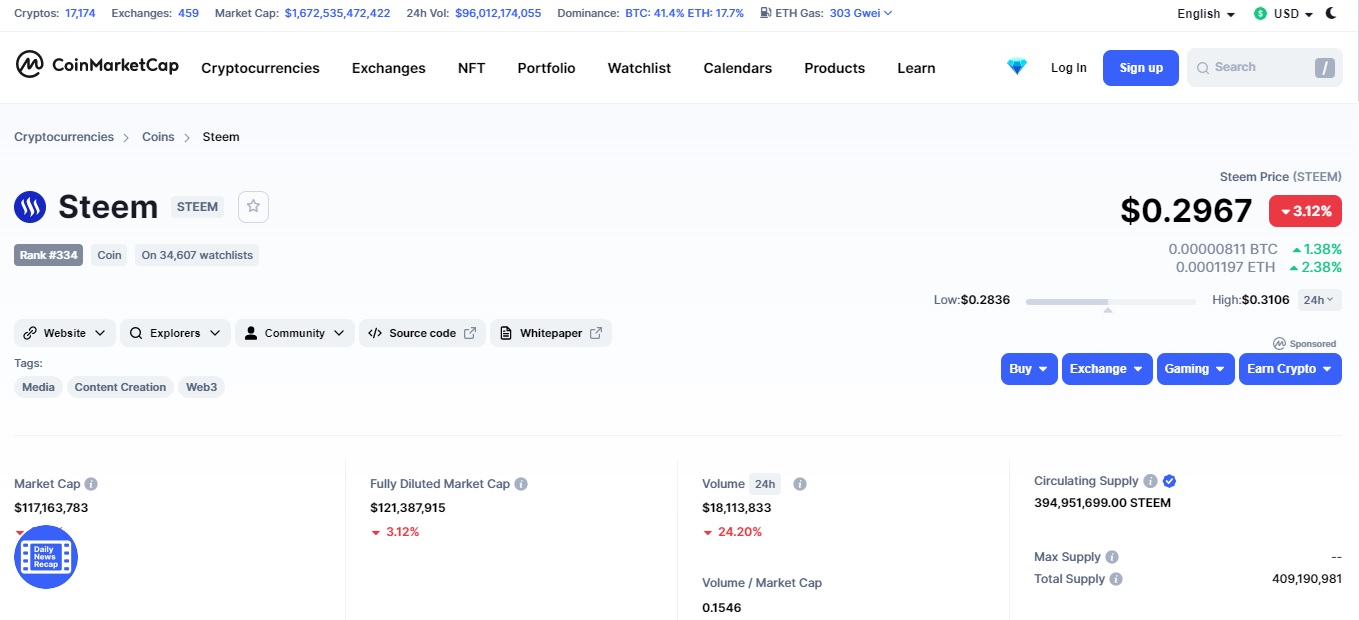Click the verified supply checkmark badge
The width and height of the screenshot is (1359, 620).
tap(1170, 481)
